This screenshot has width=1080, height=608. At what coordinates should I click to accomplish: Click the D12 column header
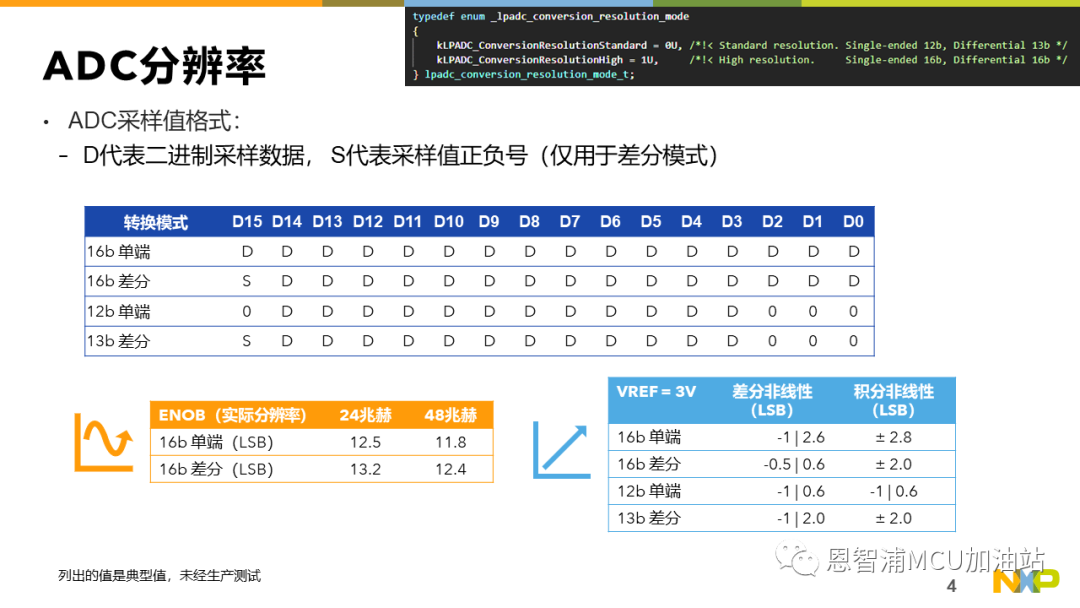click(368, 222)
